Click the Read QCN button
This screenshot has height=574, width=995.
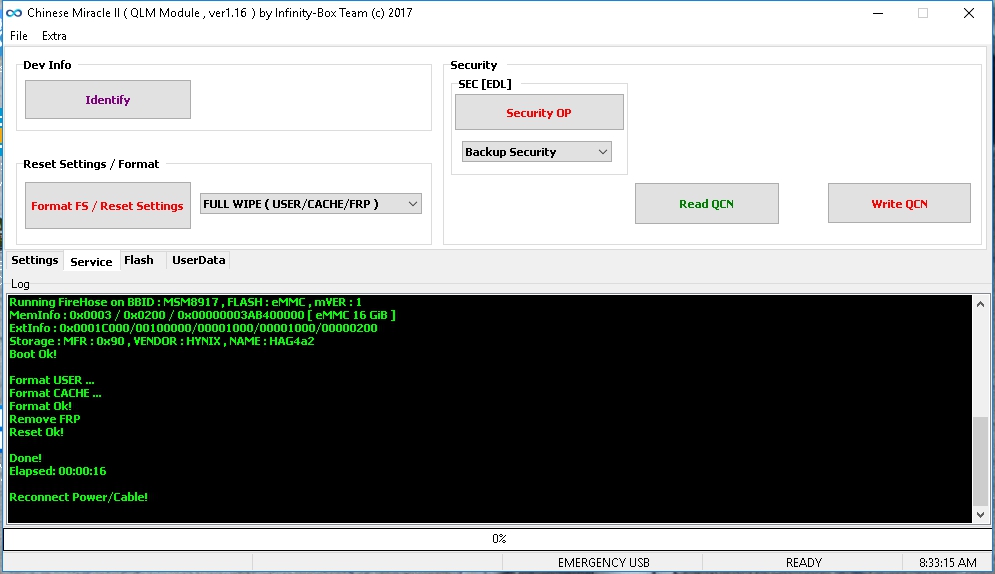(x=707, y=204)
